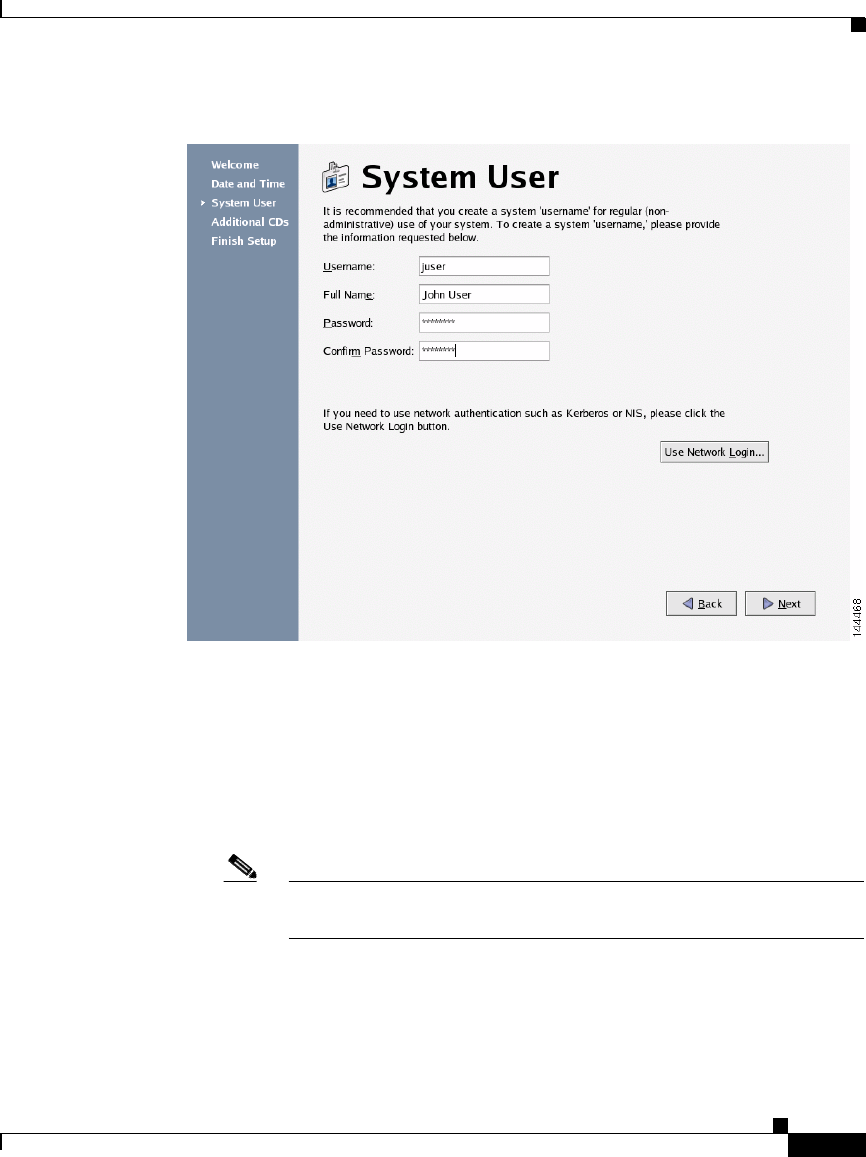The height and width of the screenshot is (1157, 866).
Task: Proceed with the Next button
Action: (780, 604)
